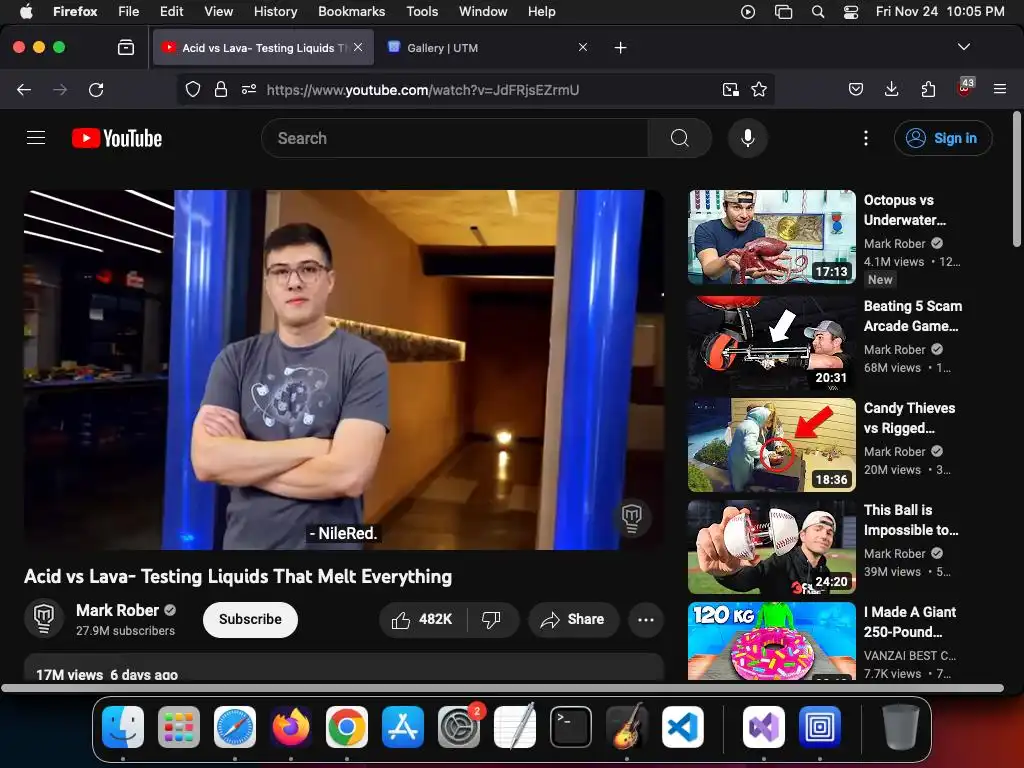Image resolution: width=1024 pixels, height=768 pixels.
Task: Go back with Firefox back arrow
Action: pos(24,89)
